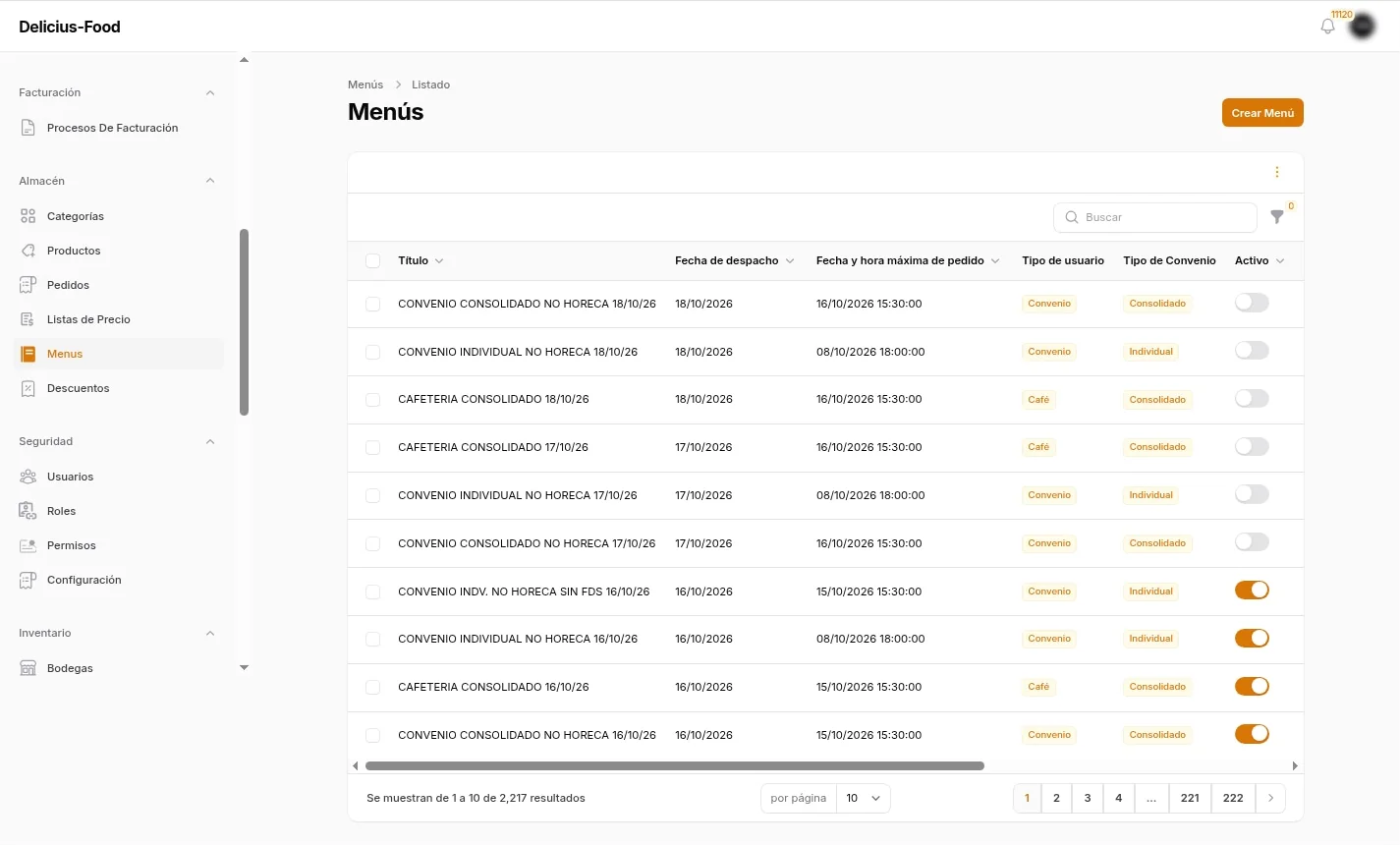Click the Permisos sidebar icon
1400x845 pixels.
point(28,545)
